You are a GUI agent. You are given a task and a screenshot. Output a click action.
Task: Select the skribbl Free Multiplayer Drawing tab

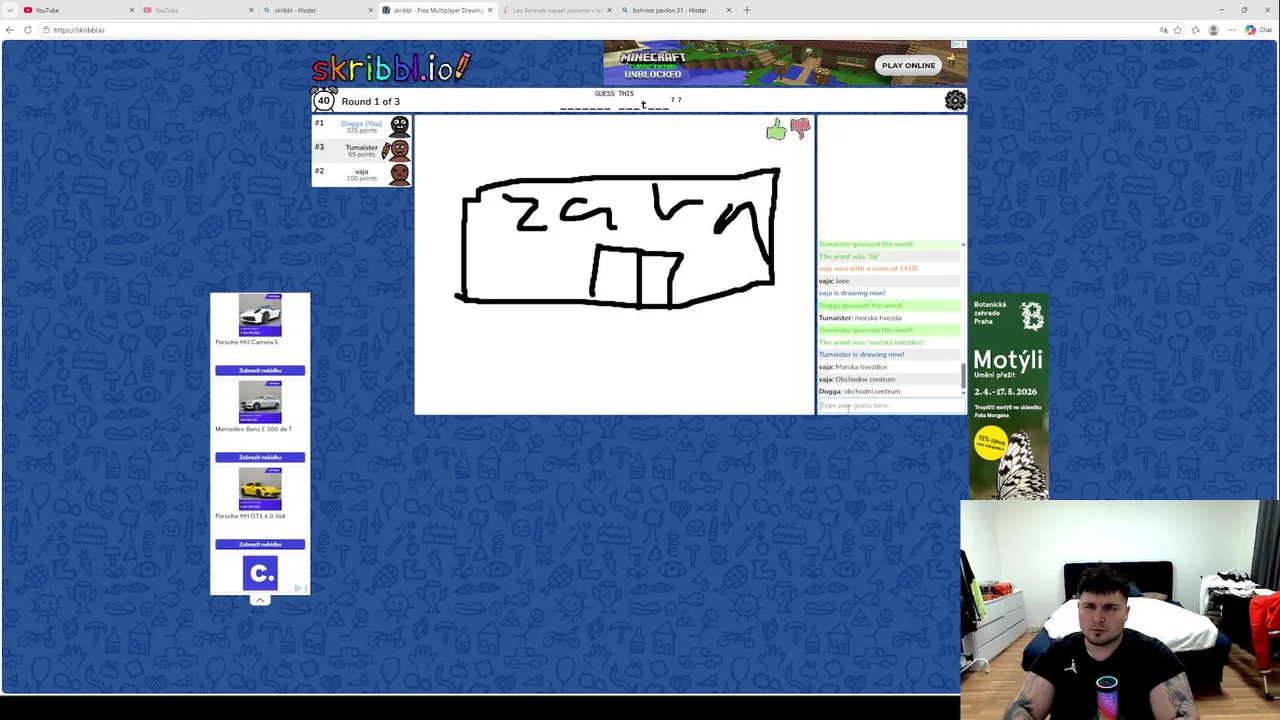tap(437, 10)
